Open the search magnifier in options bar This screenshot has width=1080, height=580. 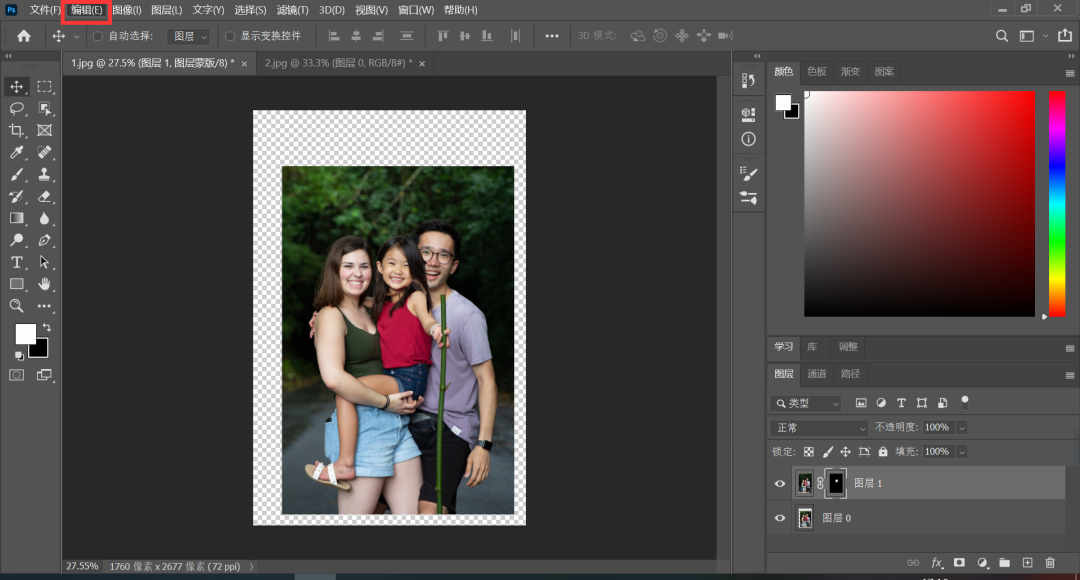1001,36
